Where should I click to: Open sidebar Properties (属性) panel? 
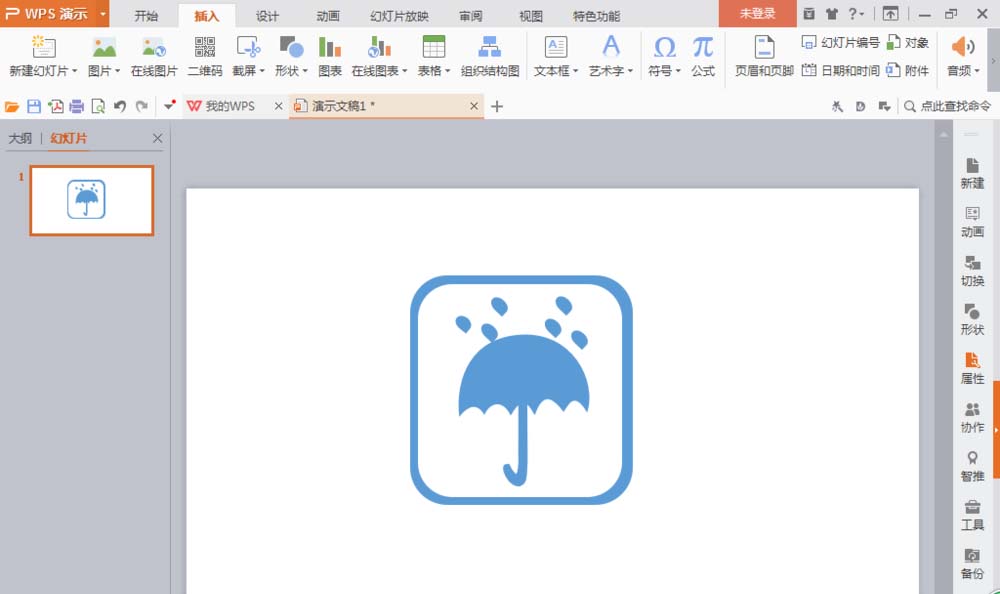pos(972,369)
